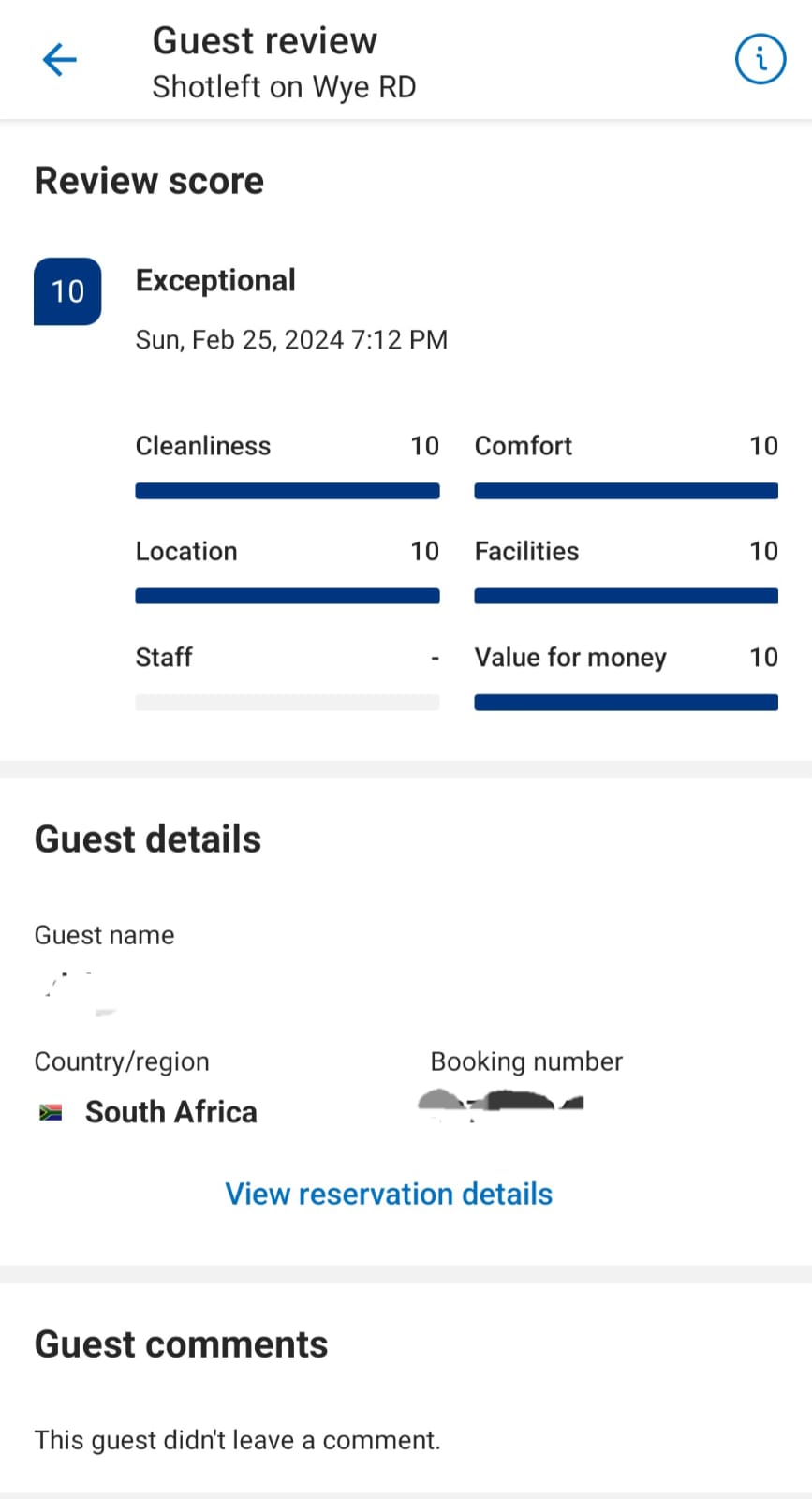Tap the Comfort score bar
This screenshot has width=812, height=1499.
point(626,491)
